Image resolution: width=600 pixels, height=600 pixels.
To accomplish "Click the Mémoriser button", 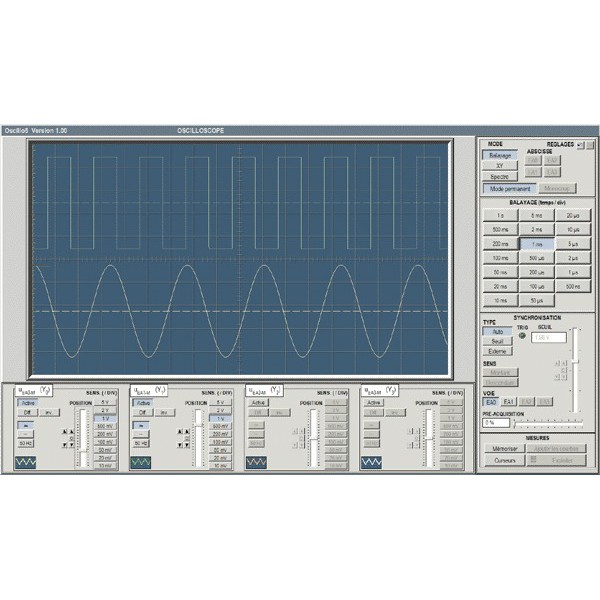I will click(x=505, y=448).
